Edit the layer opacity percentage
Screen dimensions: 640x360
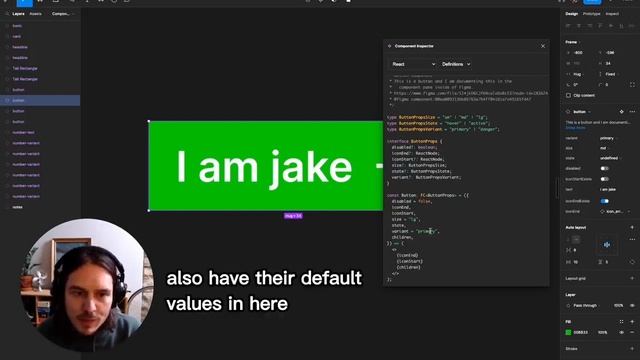point(618,306)
